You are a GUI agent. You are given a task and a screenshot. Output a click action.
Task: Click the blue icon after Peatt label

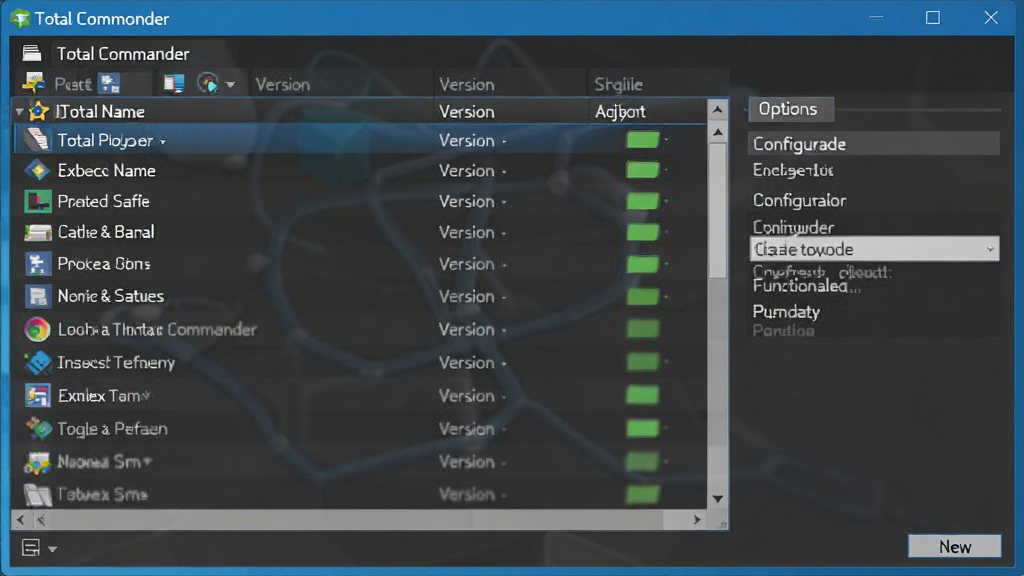[x=109, y=84]
